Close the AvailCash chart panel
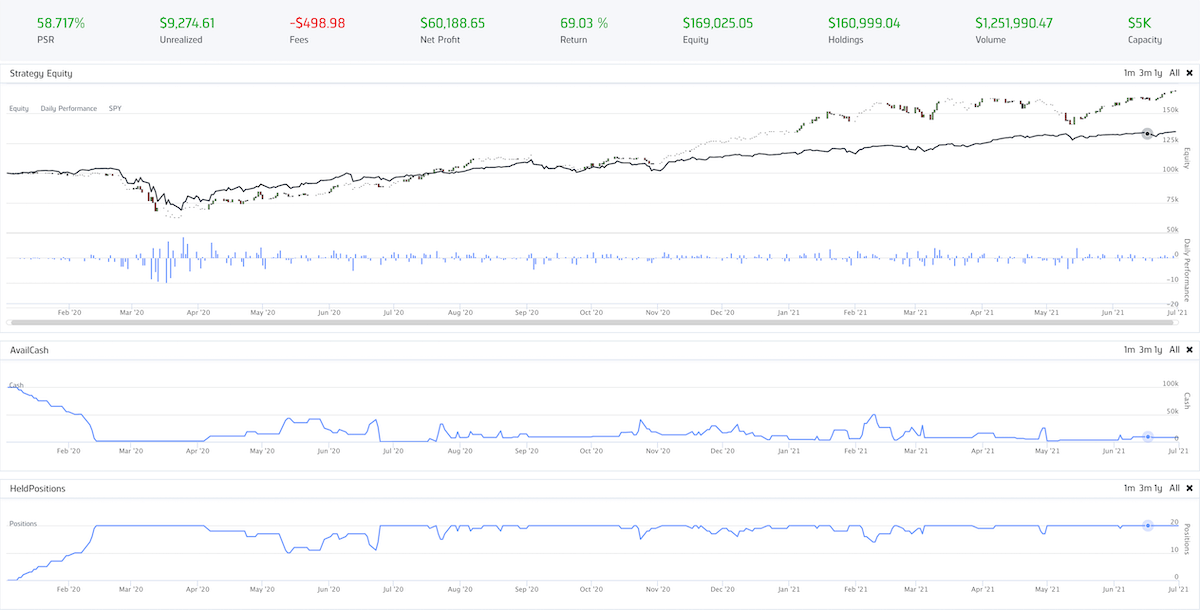The height and width of the screenshot is (610, 1200). [1189, 349]
